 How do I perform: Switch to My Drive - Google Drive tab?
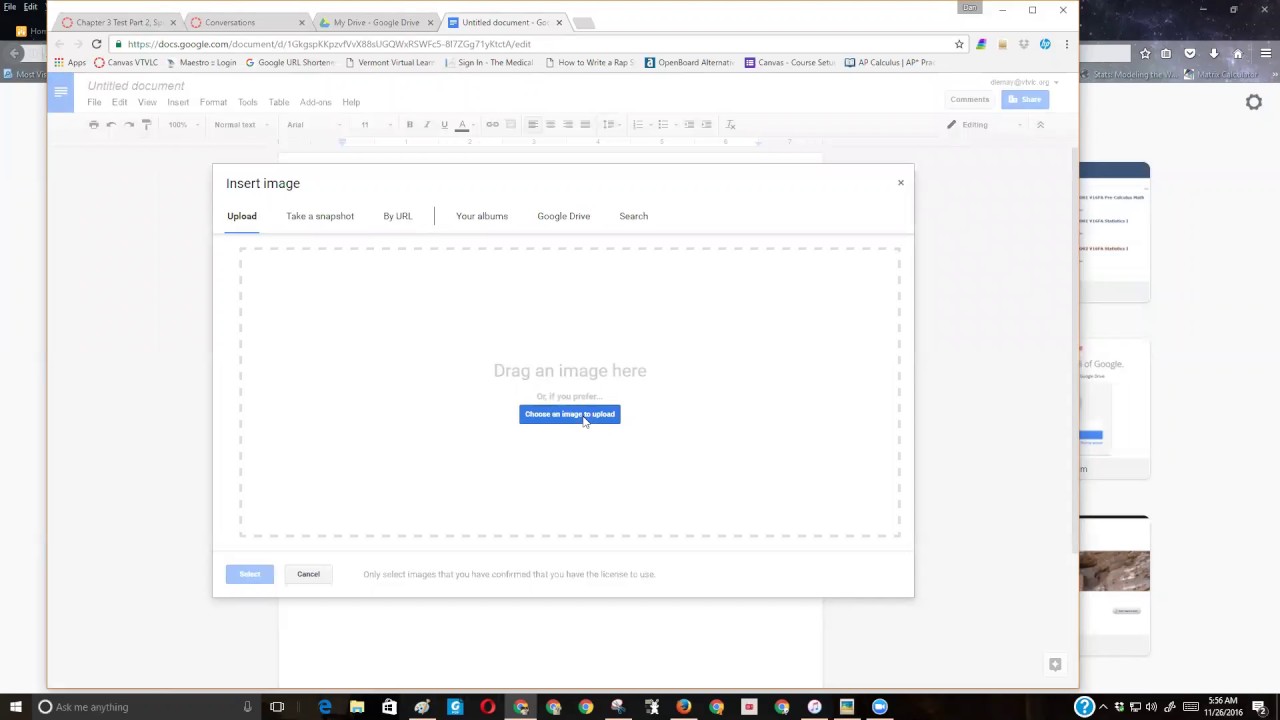point(376,22)
